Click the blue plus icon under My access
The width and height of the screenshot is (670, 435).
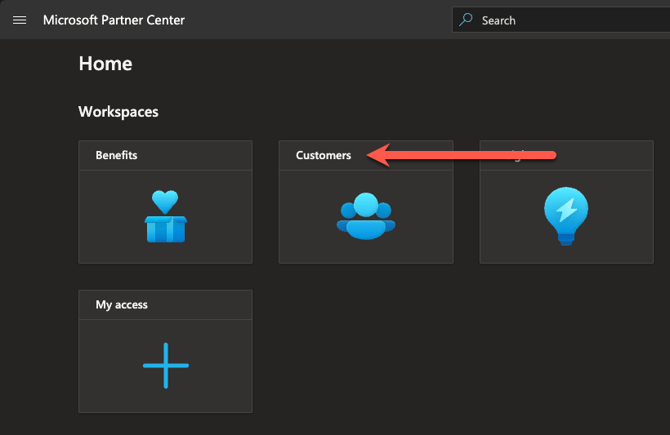tap(165, 365)
